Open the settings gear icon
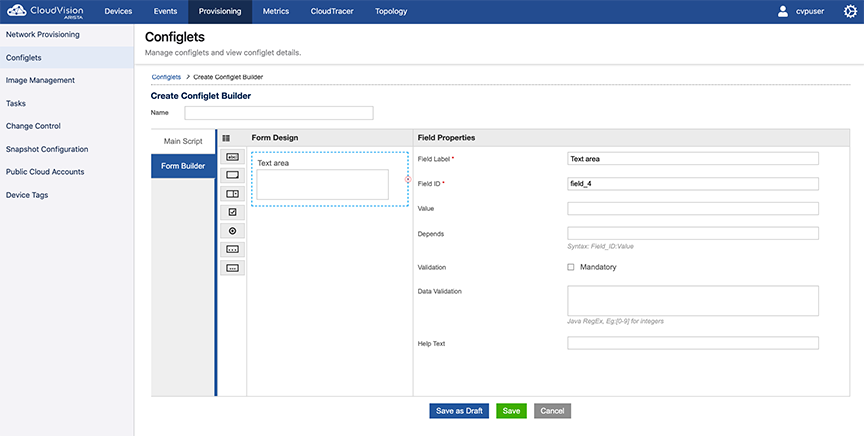This screenshot has width=864, height=436. pos(850,11)
